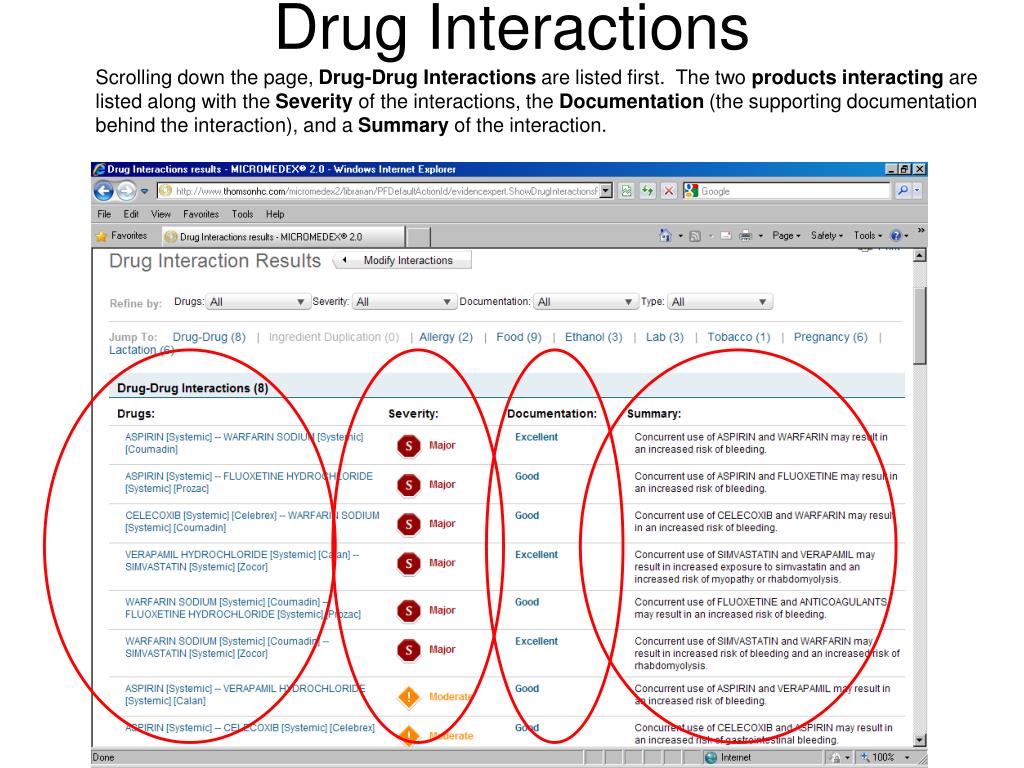Jump to Allergy (2) section

pos(446,337)
